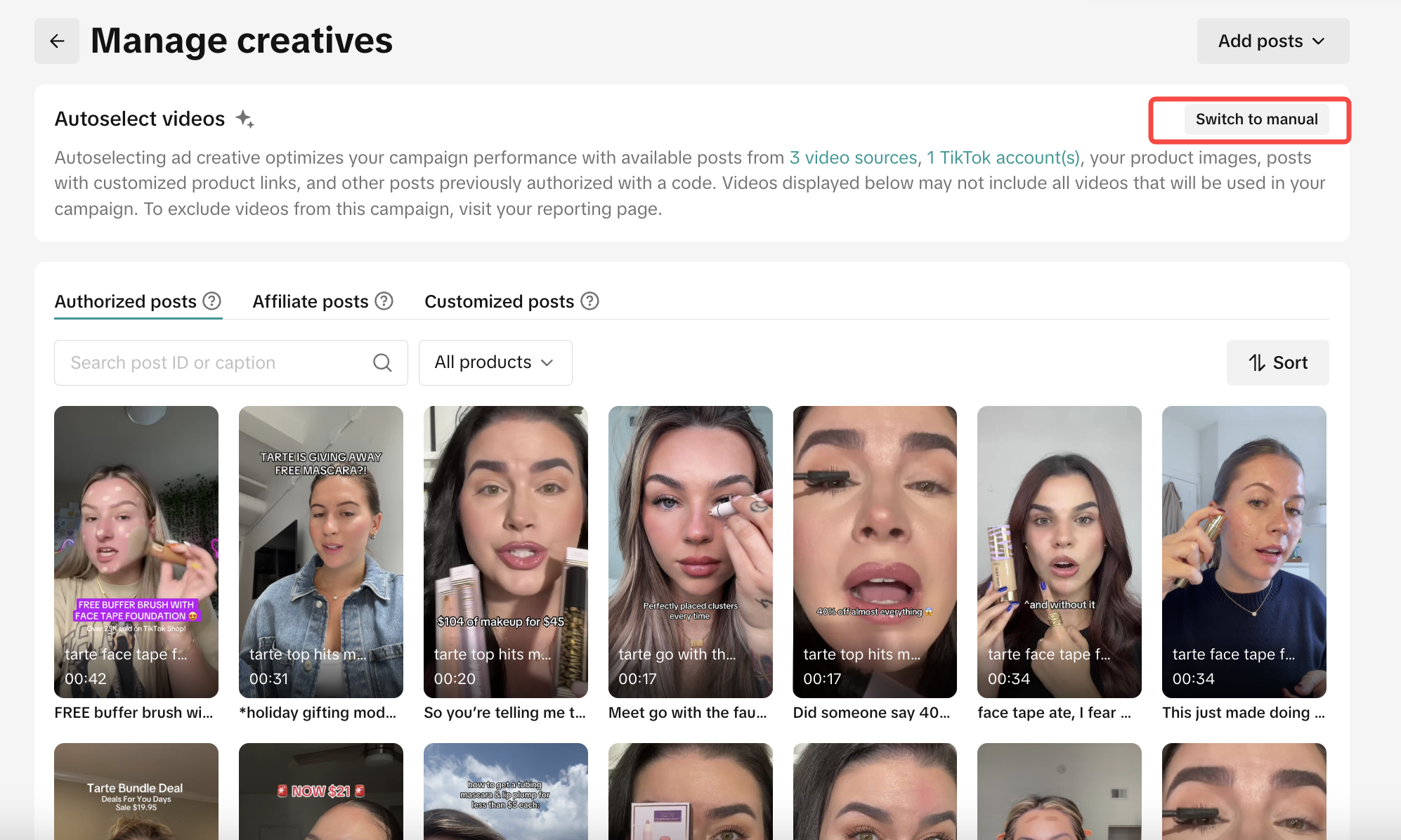Open the 1 TikTok account(s) link
Image resolution: width=1401 pixels, height=840 pixels.
tap(1003, 157)
